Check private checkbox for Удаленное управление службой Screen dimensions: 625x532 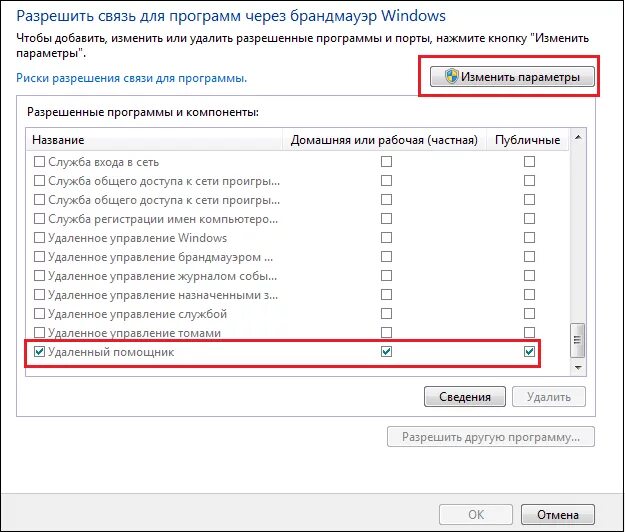click(386, 314)
